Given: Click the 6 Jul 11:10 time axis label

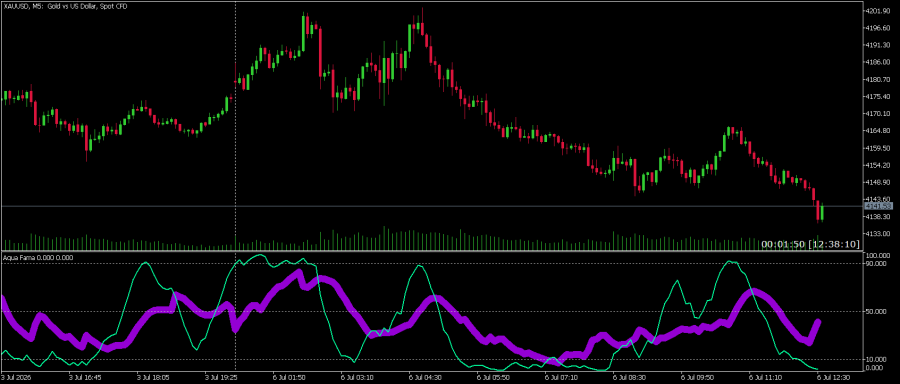Looking at the screenshot, I should click(x=765, y=378).
